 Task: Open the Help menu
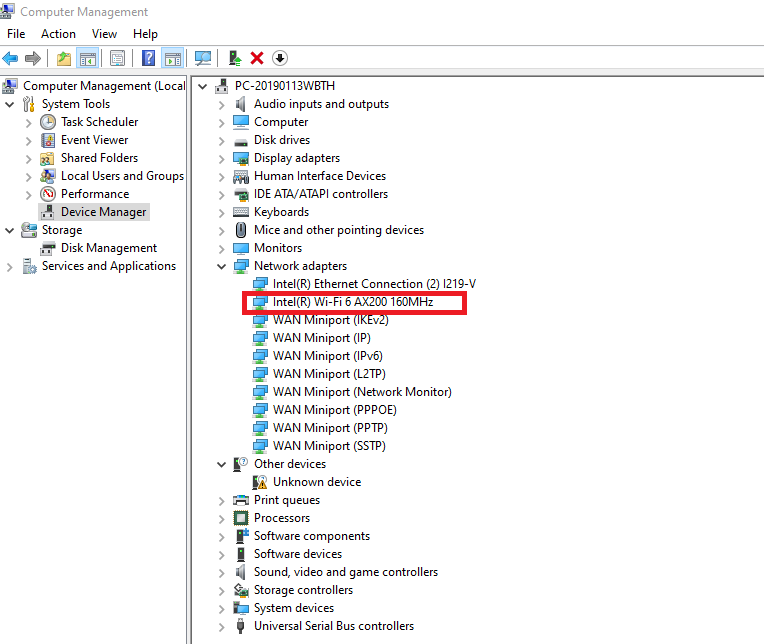(x=145, y=34)
